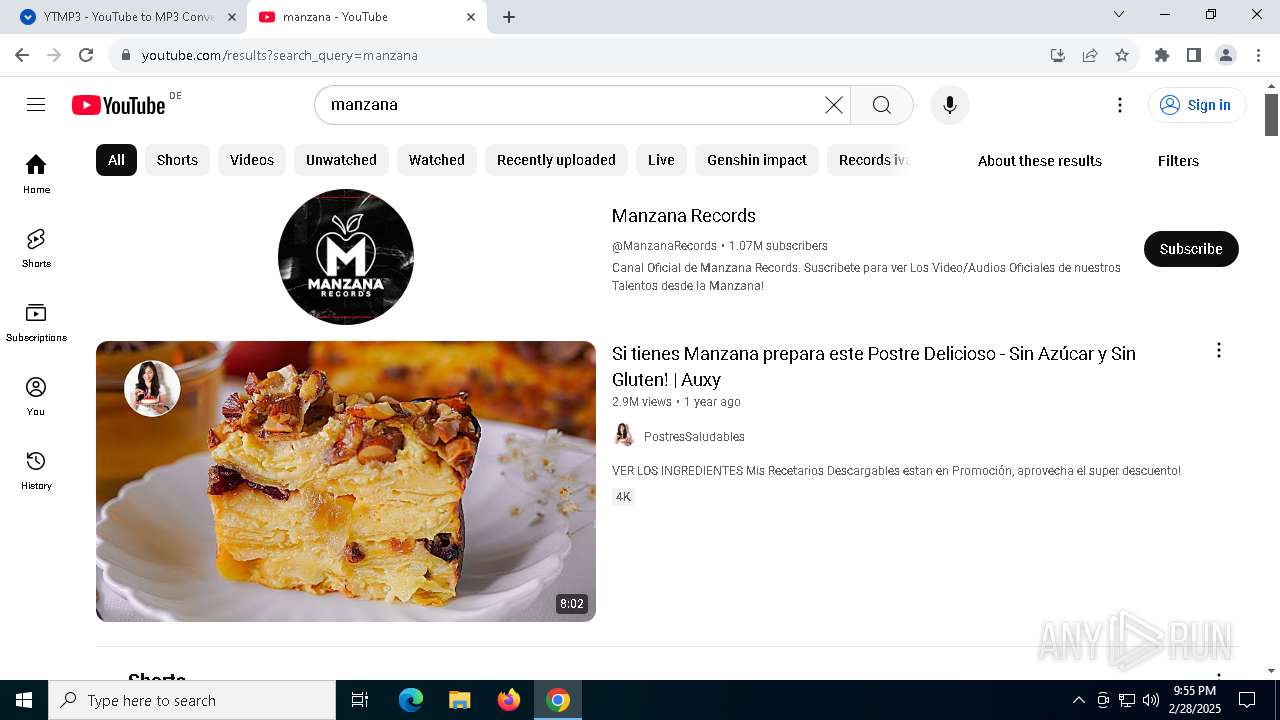Open the Chrome profile avatar
The height and width of the screenshot is (720, 1280).
pos(1226,55)
